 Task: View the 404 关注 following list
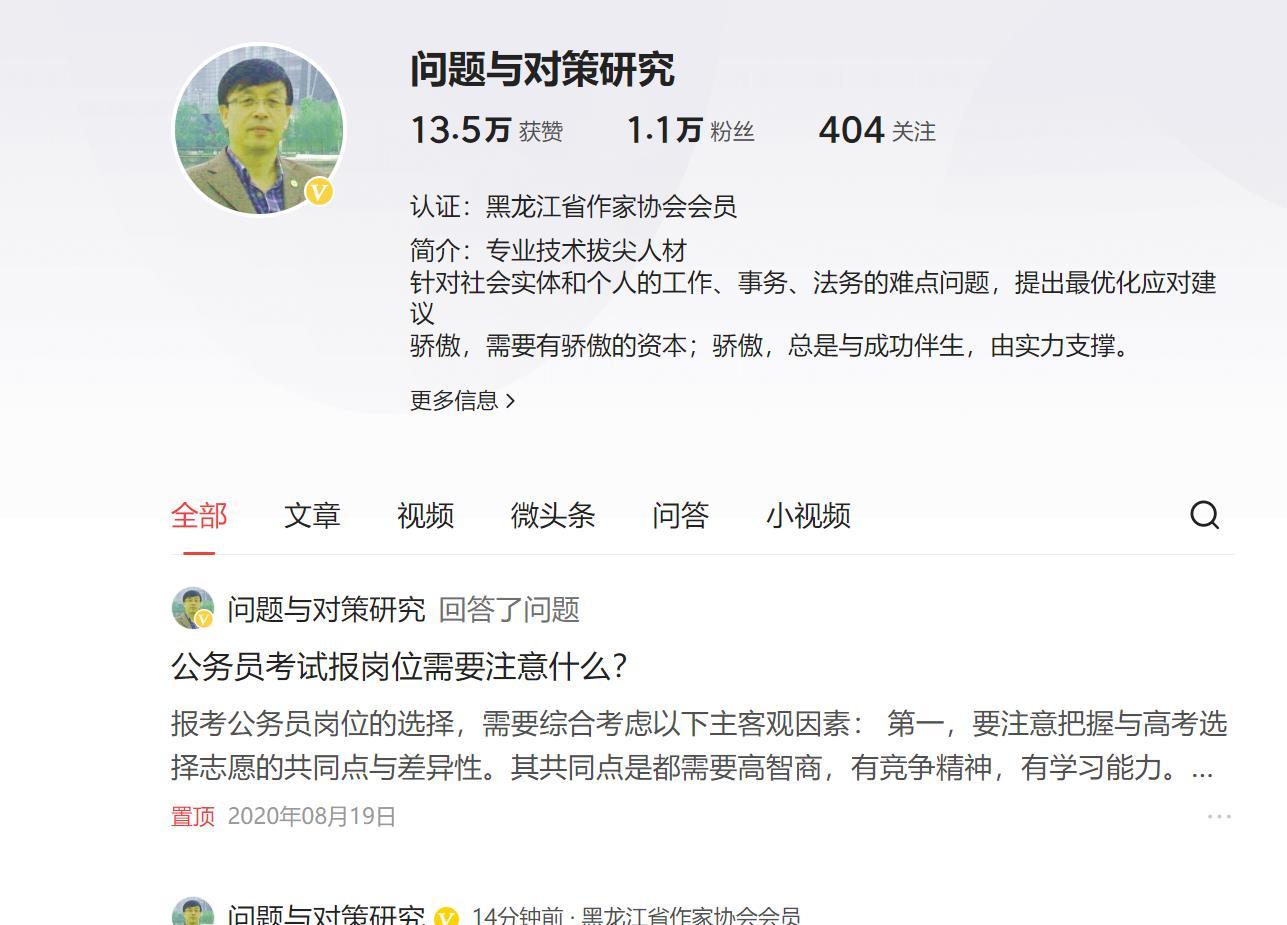(x=877, y=131)
